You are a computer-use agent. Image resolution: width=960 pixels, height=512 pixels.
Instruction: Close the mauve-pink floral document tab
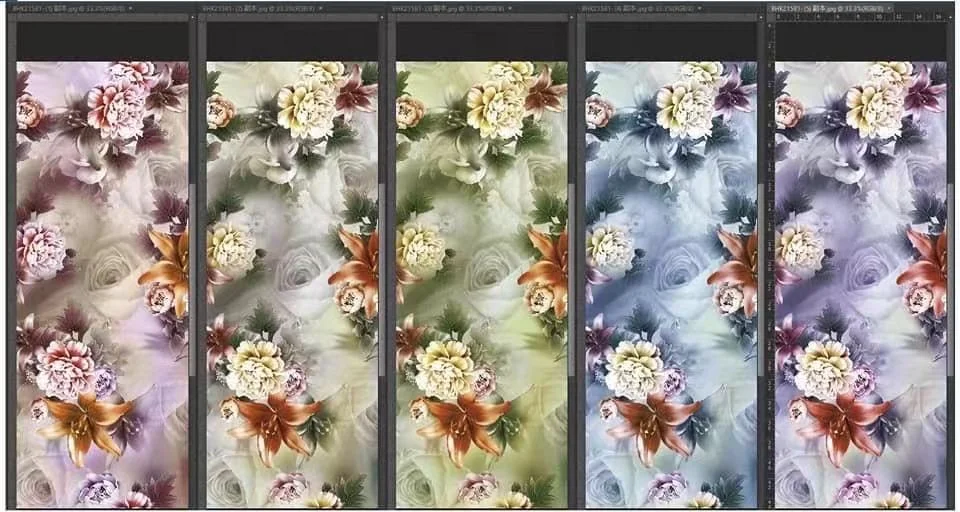tap(132, 9)
